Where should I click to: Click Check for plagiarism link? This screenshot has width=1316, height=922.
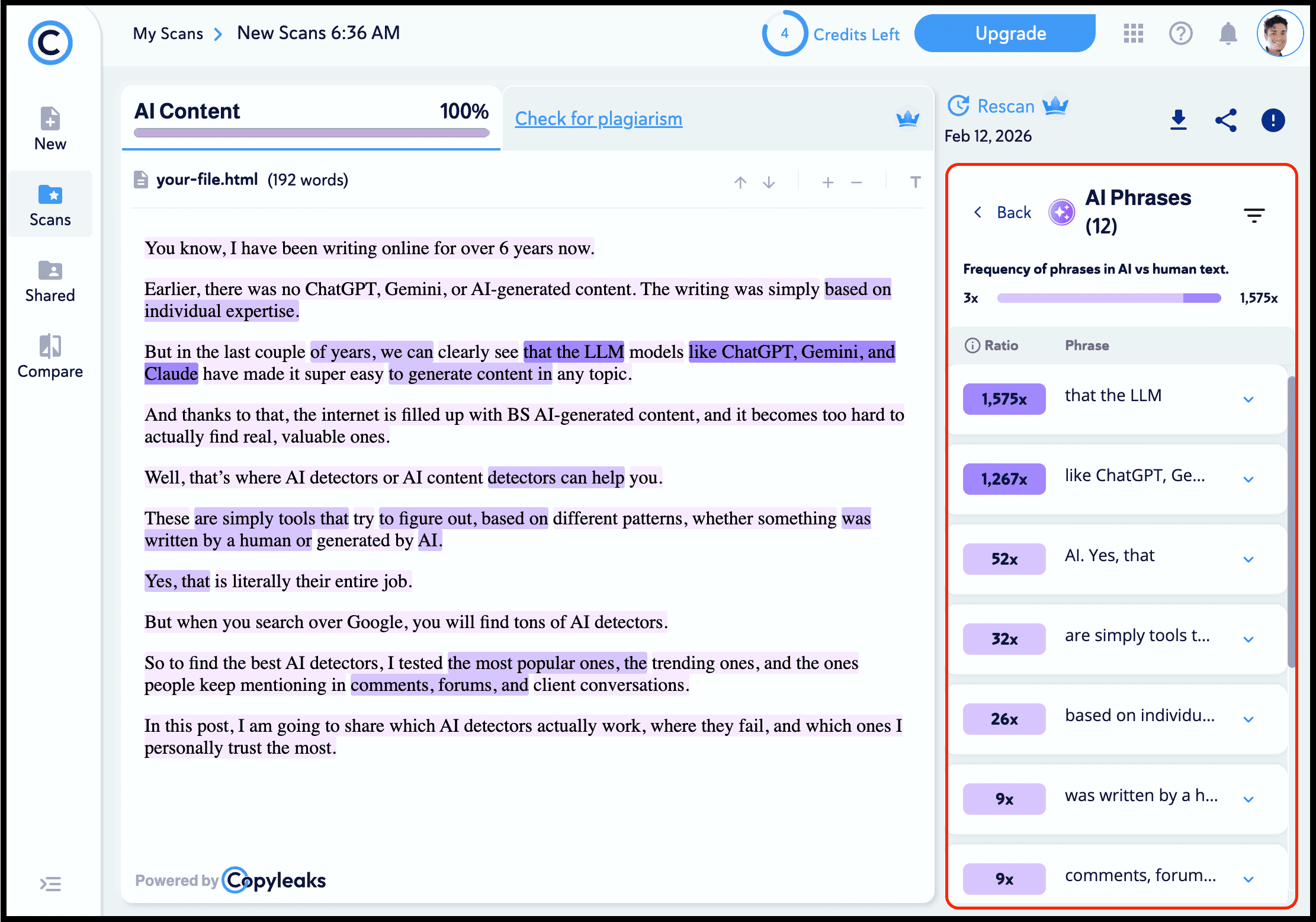click(599, 119)
